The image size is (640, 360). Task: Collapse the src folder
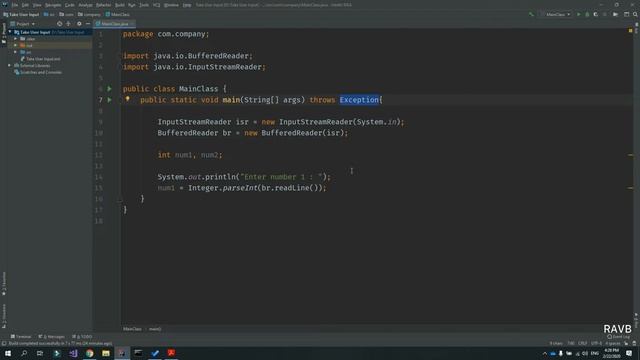tap(16, 52)
